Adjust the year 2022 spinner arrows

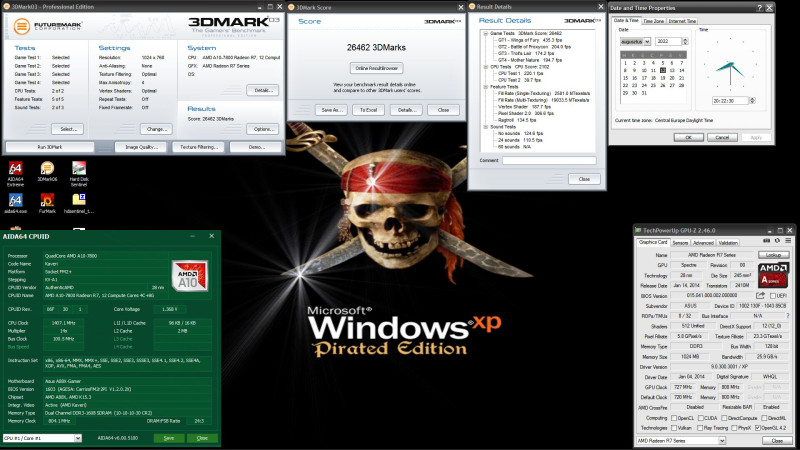point(685,41)
